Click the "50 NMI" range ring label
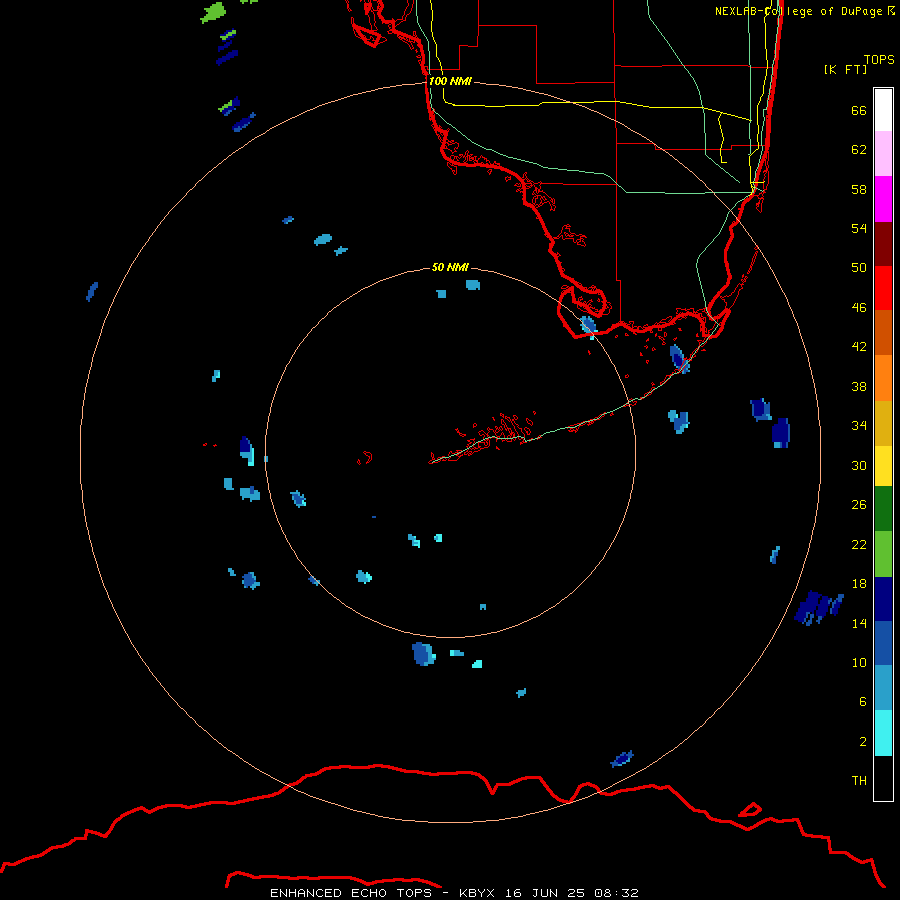The width and height of the screenshot is (900, 900). (x=450, y=267)
